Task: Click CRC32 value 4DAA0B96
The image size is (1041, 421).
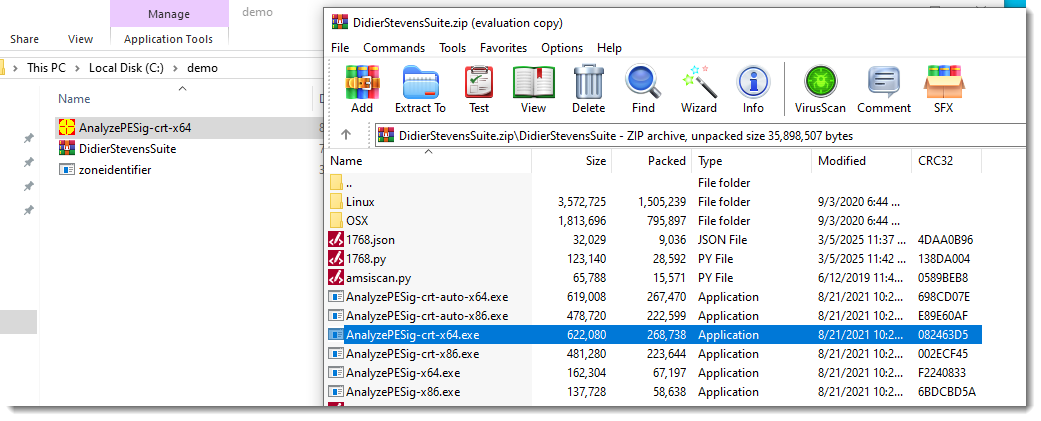Action: (945, 240)
